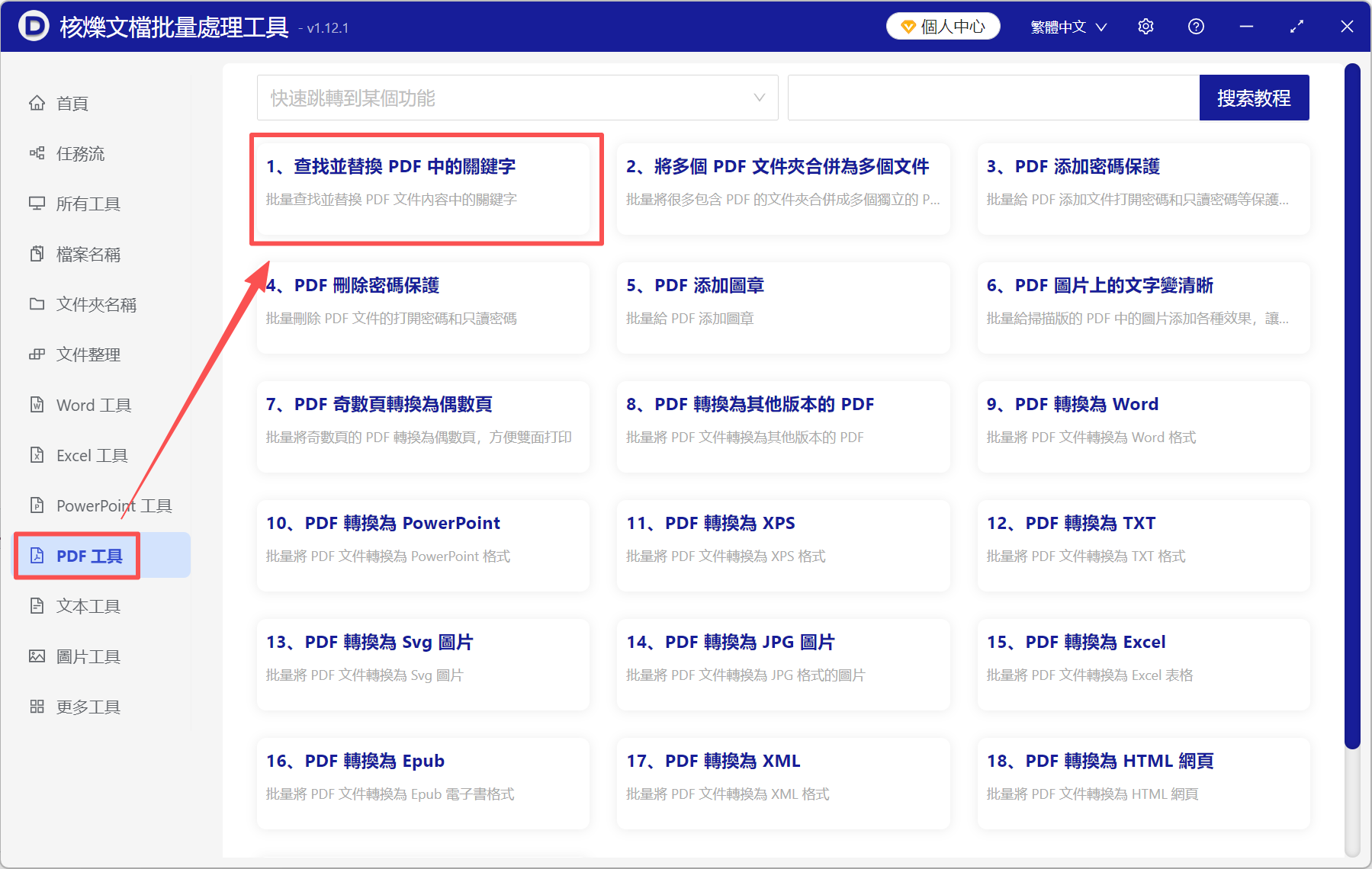1372x869 pixels.
Task: Open the settings gear in title bar
Action: 1145,25
